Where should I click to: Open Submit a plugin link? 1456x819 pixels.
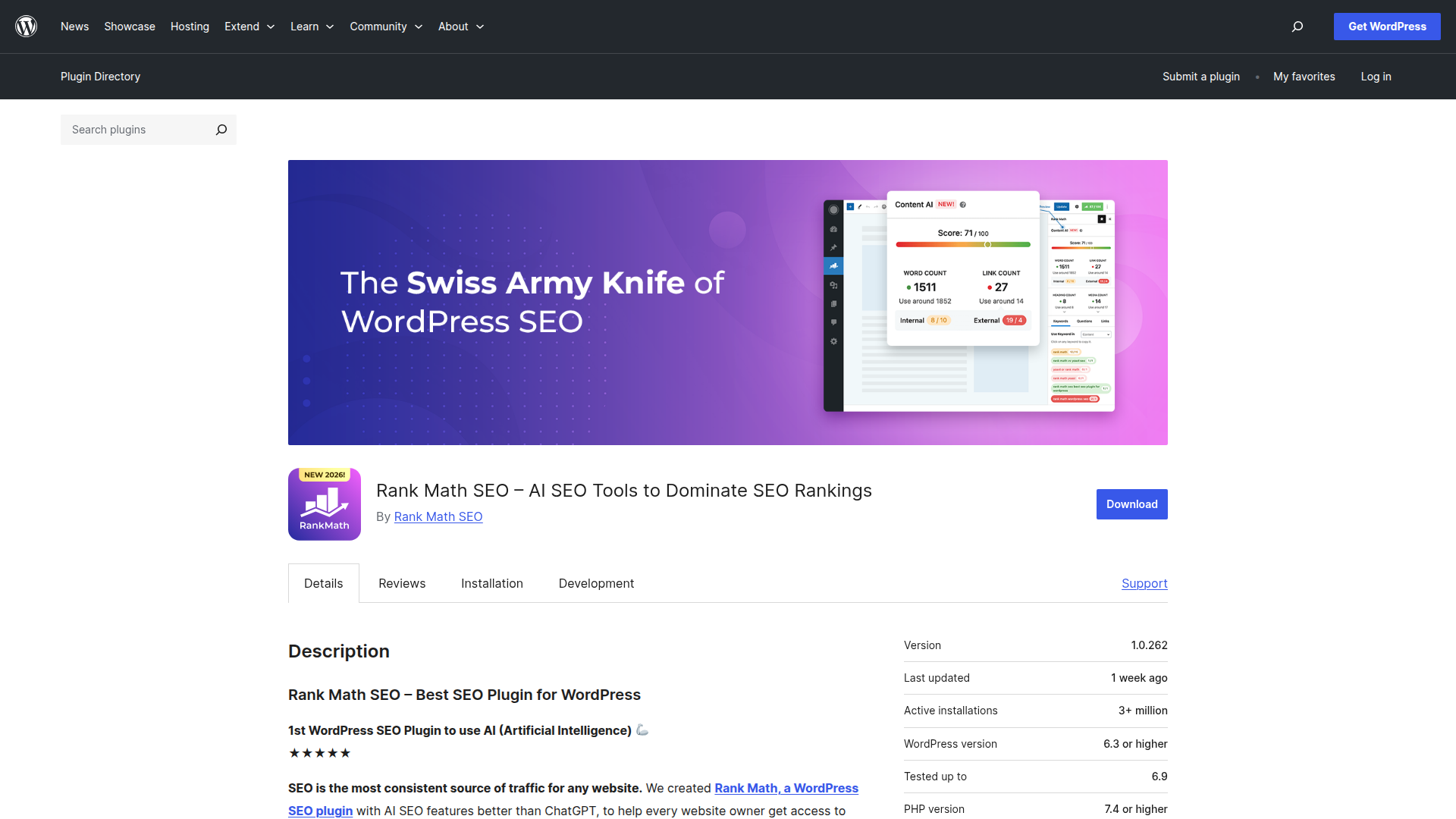[1201, 77]
